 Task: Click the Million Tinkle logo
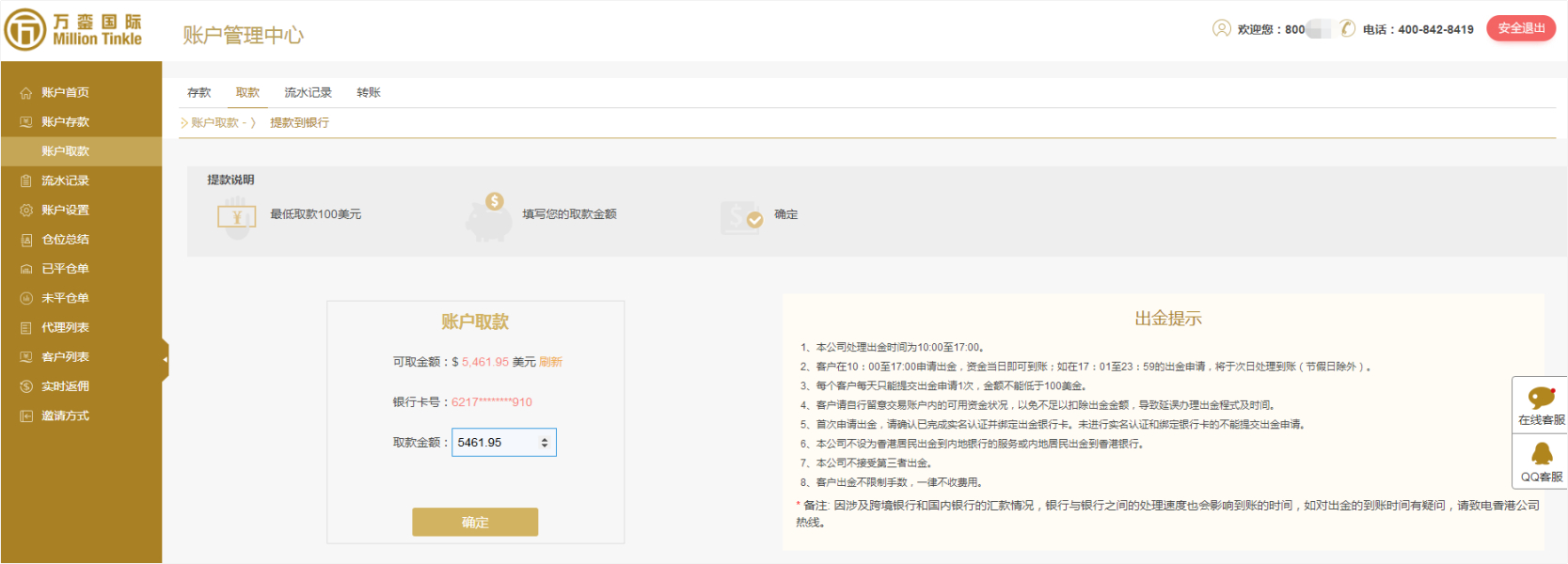point(73,30)
